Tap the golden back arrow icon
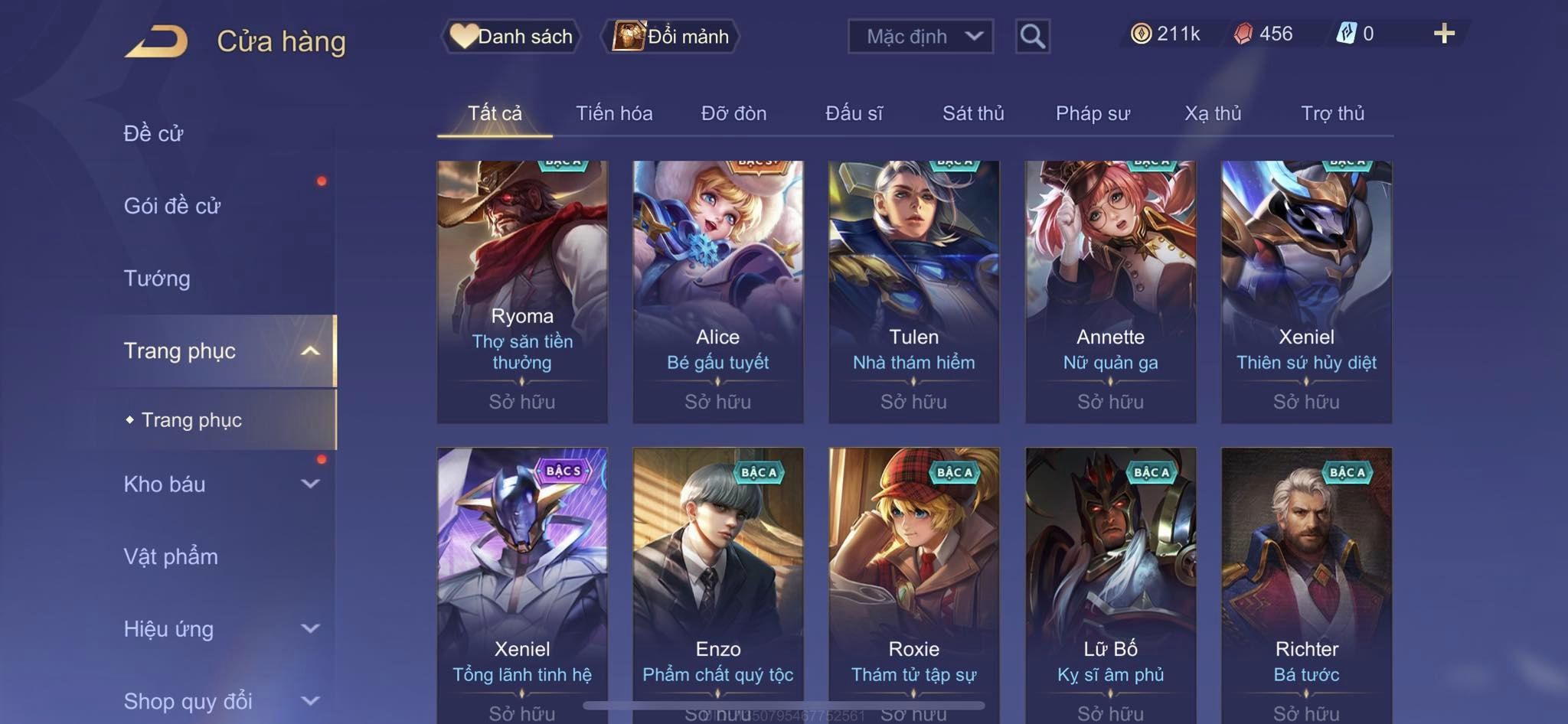 click(x=157, y=41)
